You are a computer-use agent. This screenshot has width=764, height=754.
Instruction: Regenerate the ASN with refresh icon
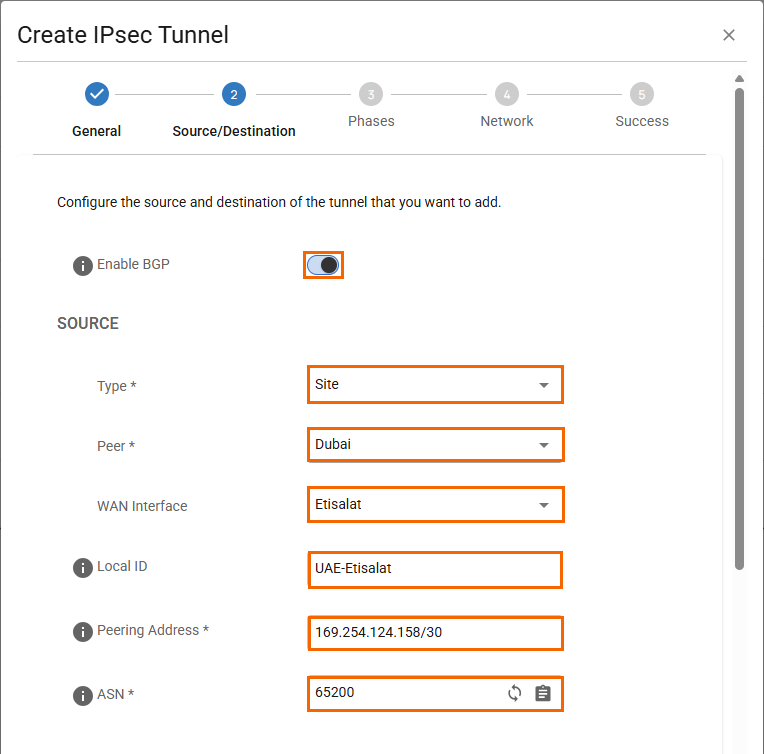click(x=515, y=693)
